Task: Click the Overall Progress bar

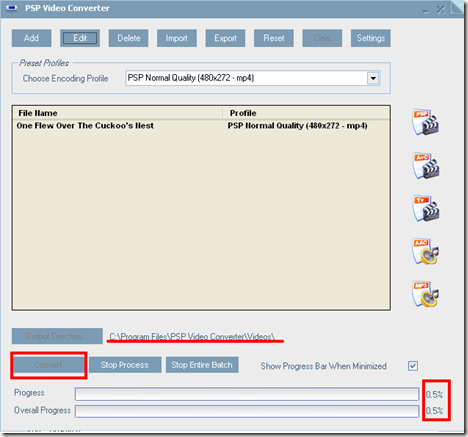Action: (247, 411)
